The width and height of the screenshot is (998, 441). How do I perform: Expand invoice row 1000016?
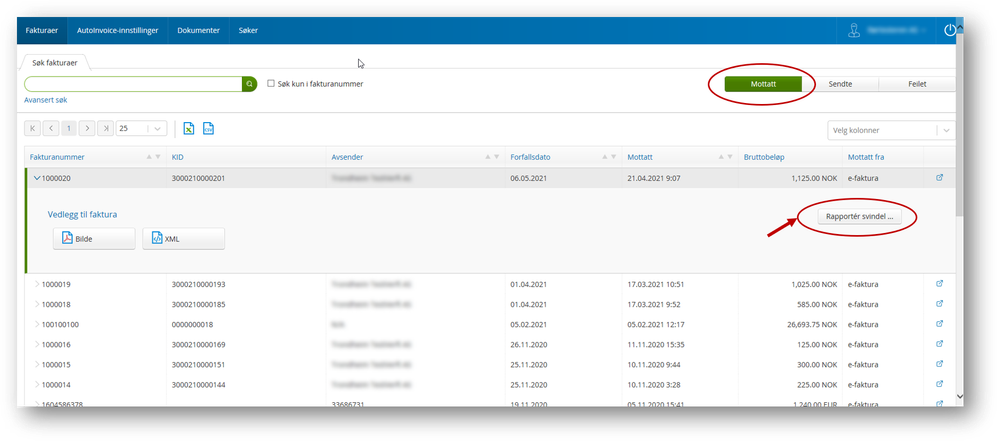37,345
